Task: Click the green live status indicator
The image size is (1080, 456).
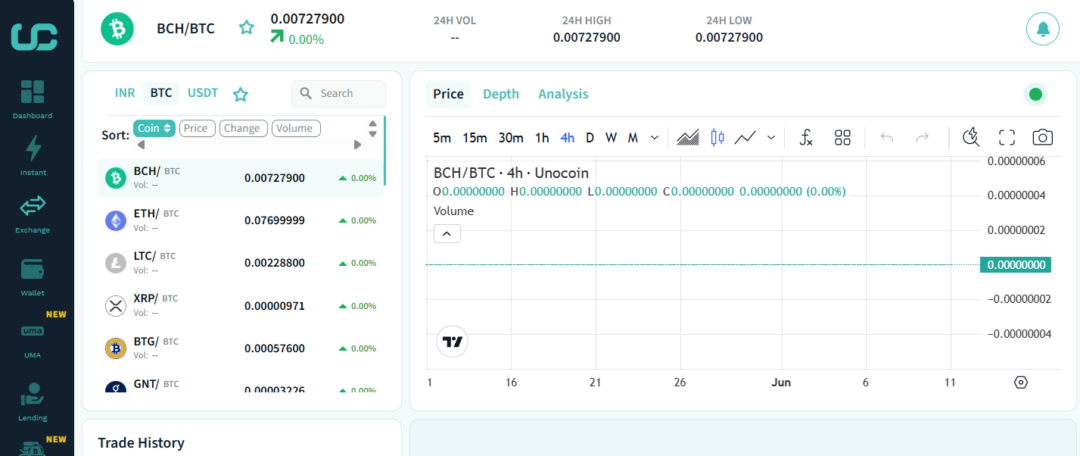Action: [1035, 94]
